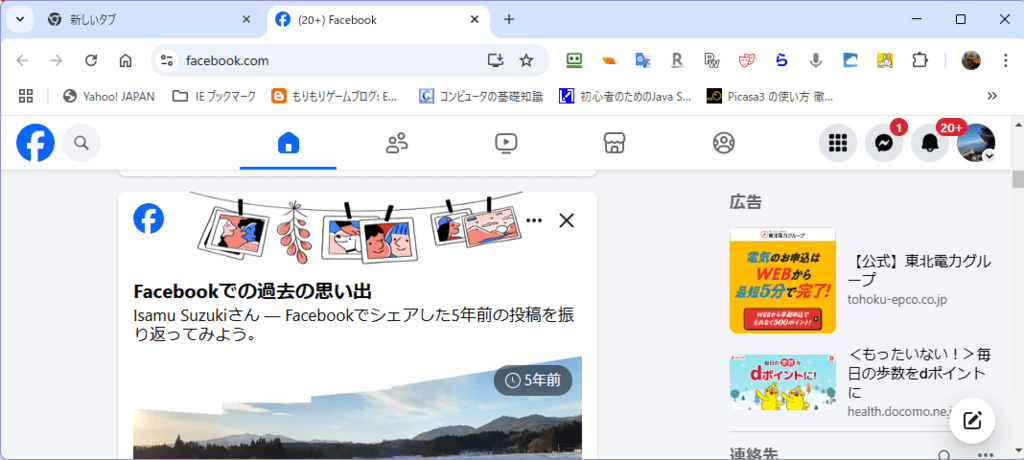Screen dimensions: 1024x460
Task: Click the page vertical scrollbar thumb
Action: [x=1017, y=180]
